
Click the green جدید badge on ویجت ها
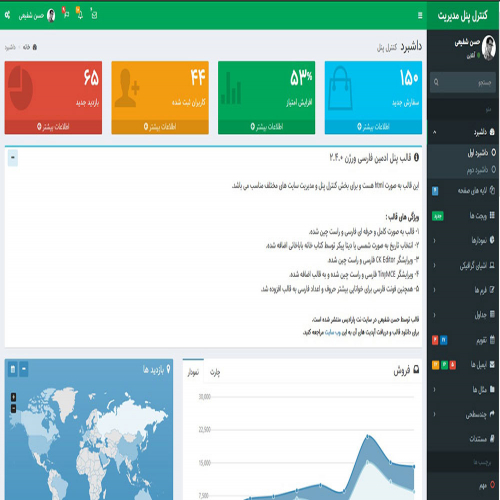pos(438,216)
